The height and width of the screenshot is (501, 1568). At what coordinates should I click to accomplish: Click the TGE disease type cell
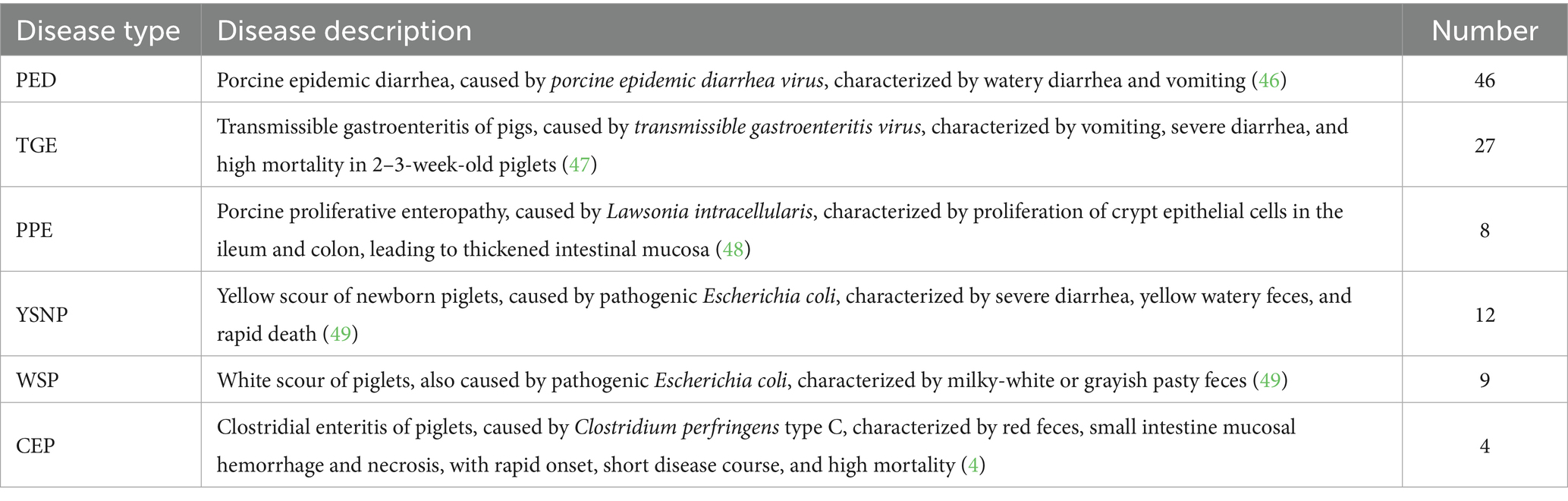(36, 144)
